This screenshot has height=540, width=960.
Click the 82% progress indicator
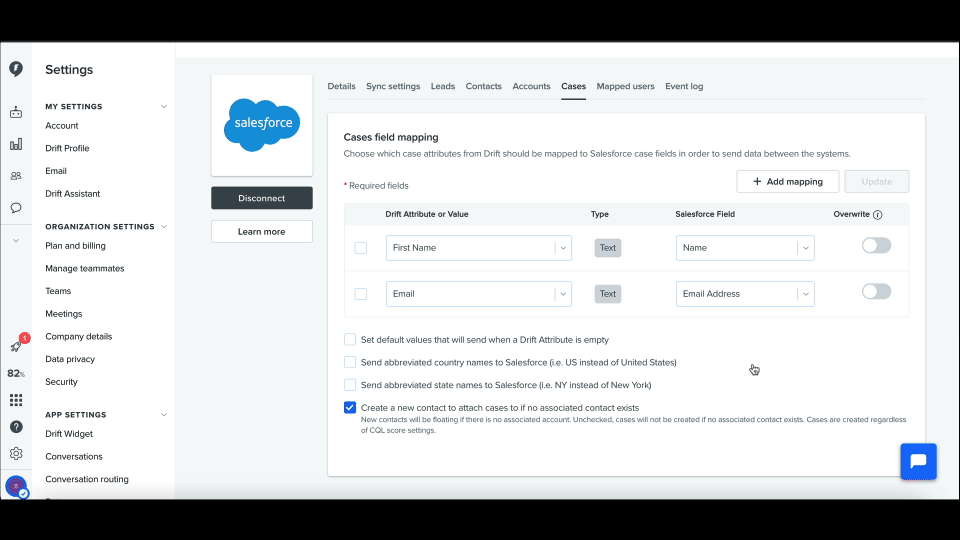(x=16, y=373)
